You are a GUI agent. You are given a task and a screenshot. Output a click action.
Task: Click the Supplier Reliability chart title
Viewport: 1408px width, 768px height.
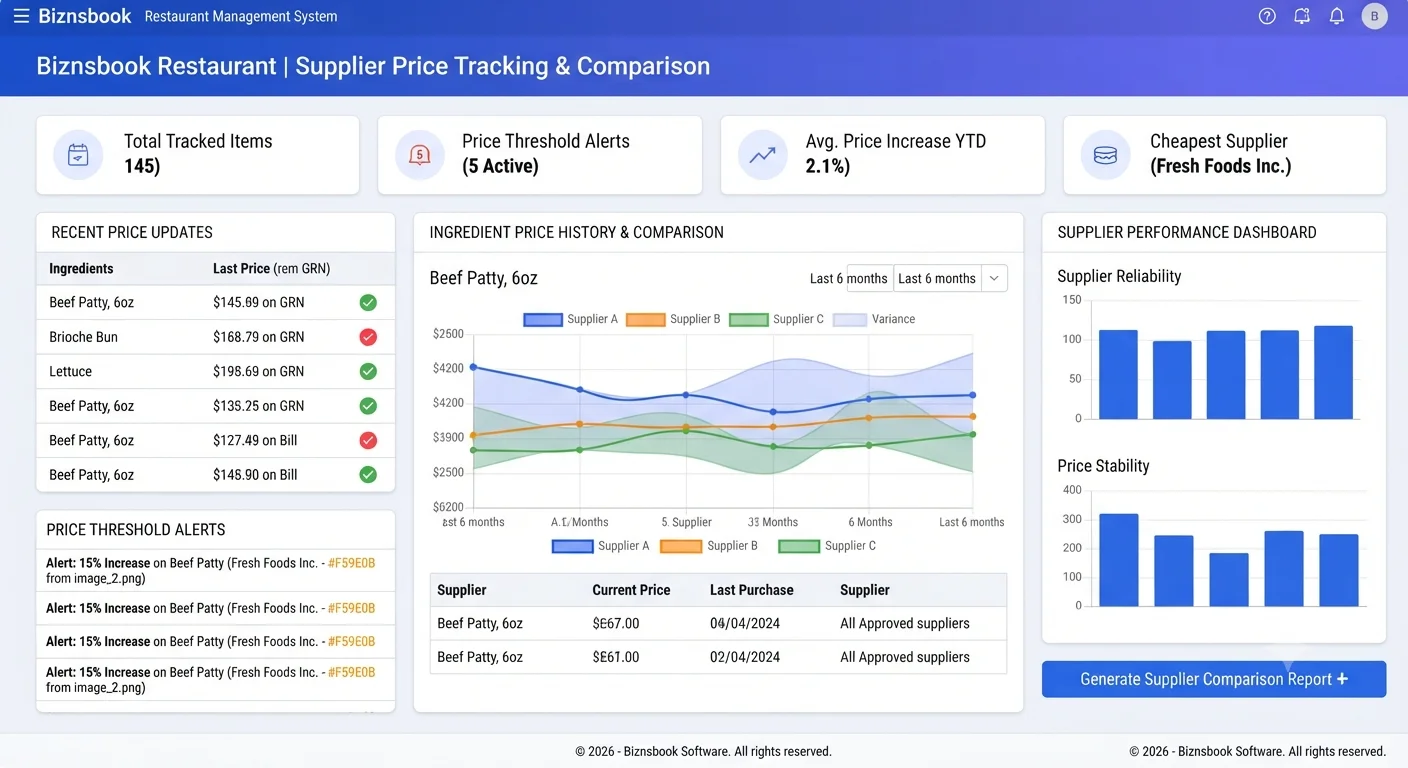coord(1119,276)
